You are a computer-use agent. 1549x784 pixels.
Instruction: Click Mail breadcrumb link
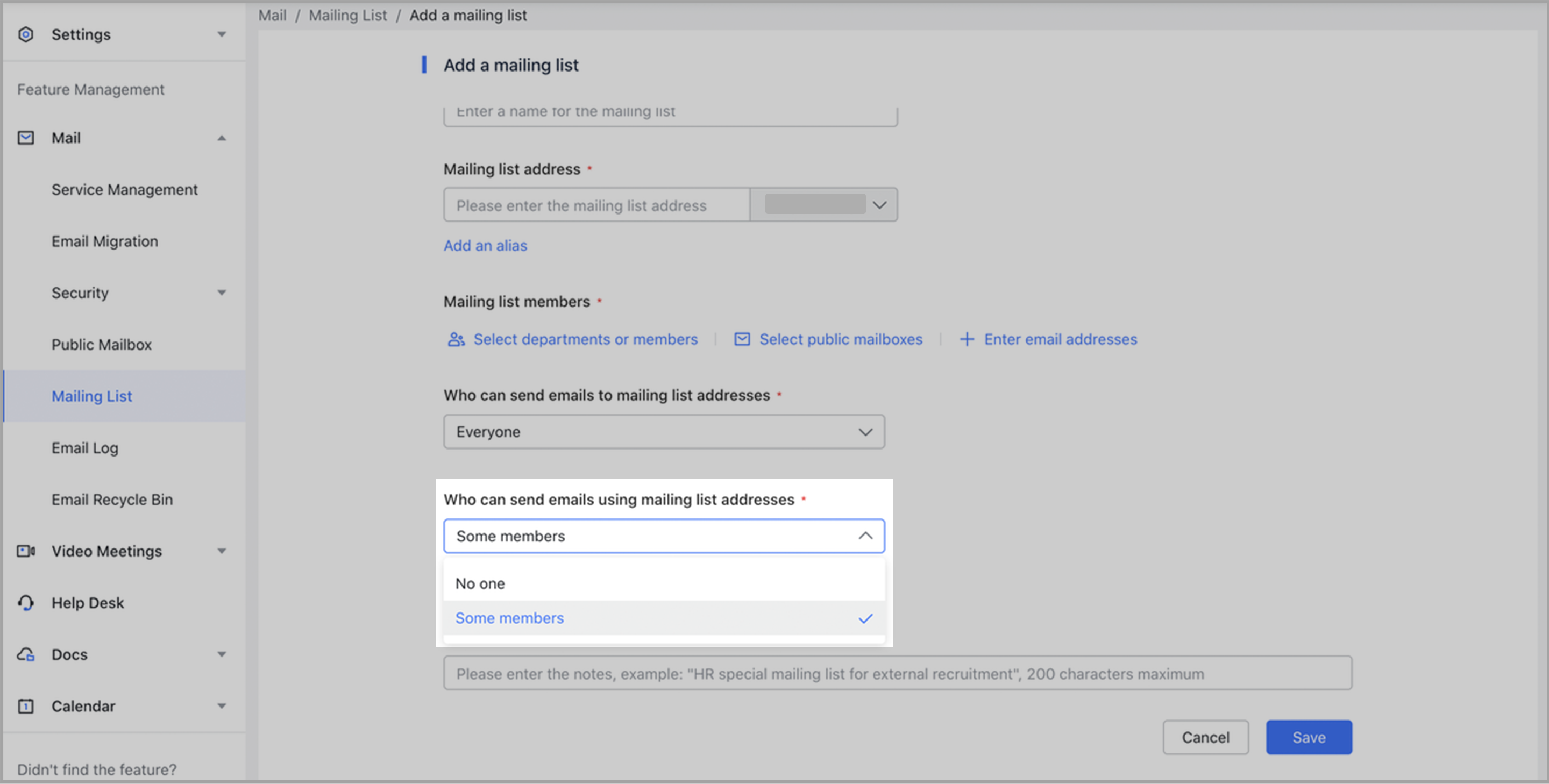point(272,15)
